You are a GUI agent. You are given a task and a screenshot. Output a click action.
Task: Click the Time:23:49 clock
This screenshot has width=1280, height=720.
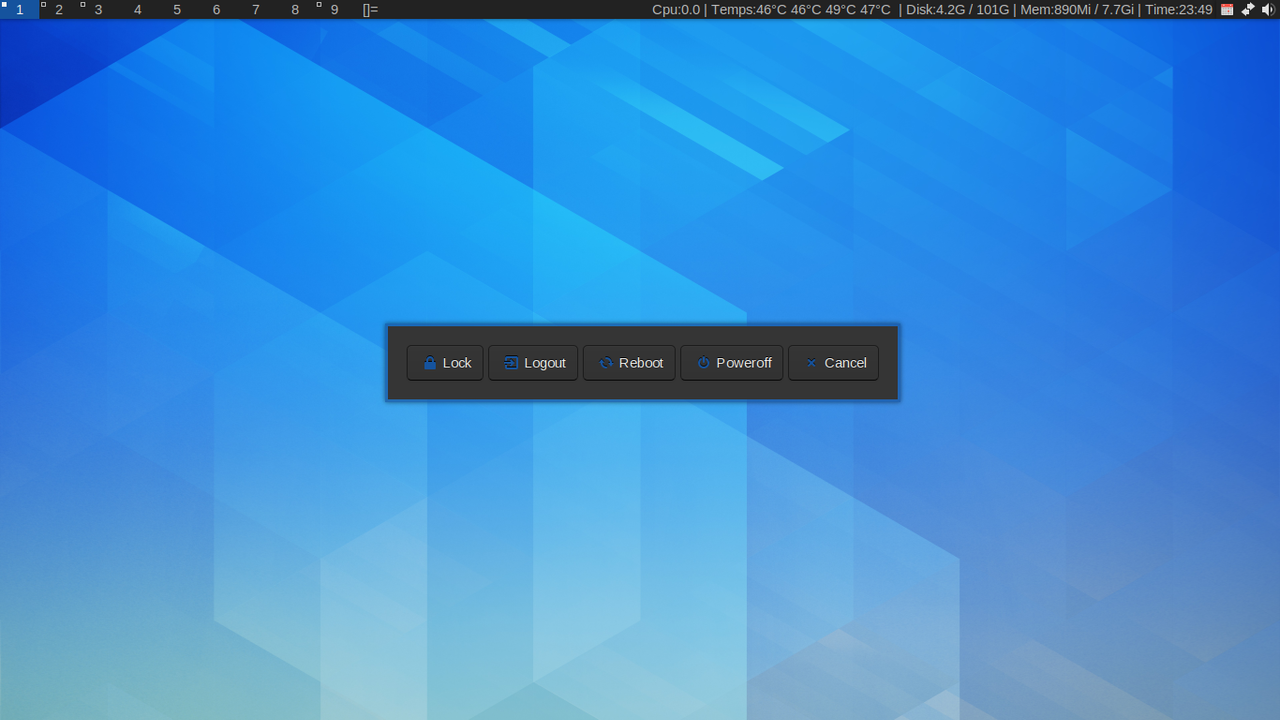[1179, 9]
